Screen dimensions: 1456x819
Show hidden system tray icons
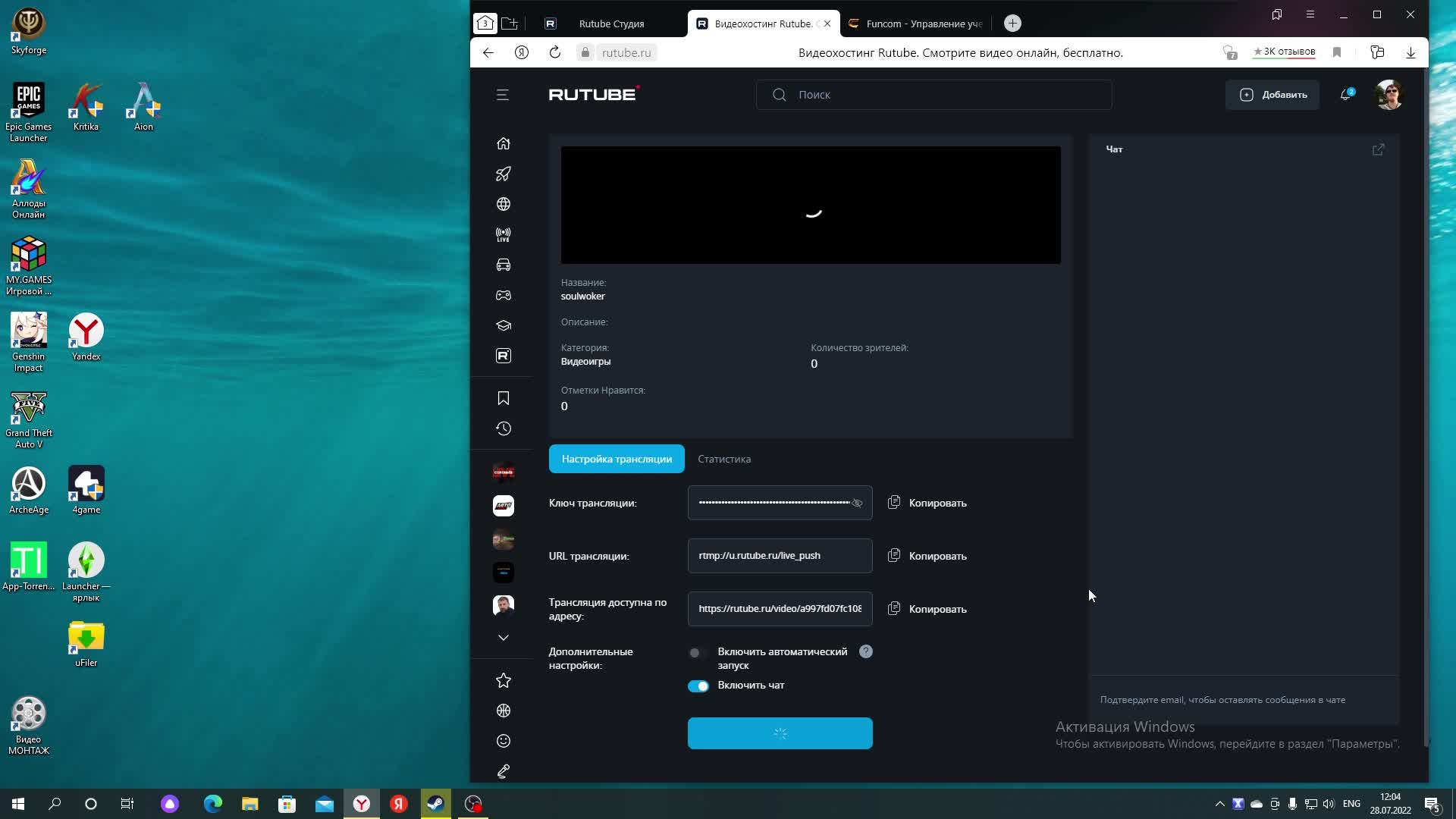pos(1219,804)
